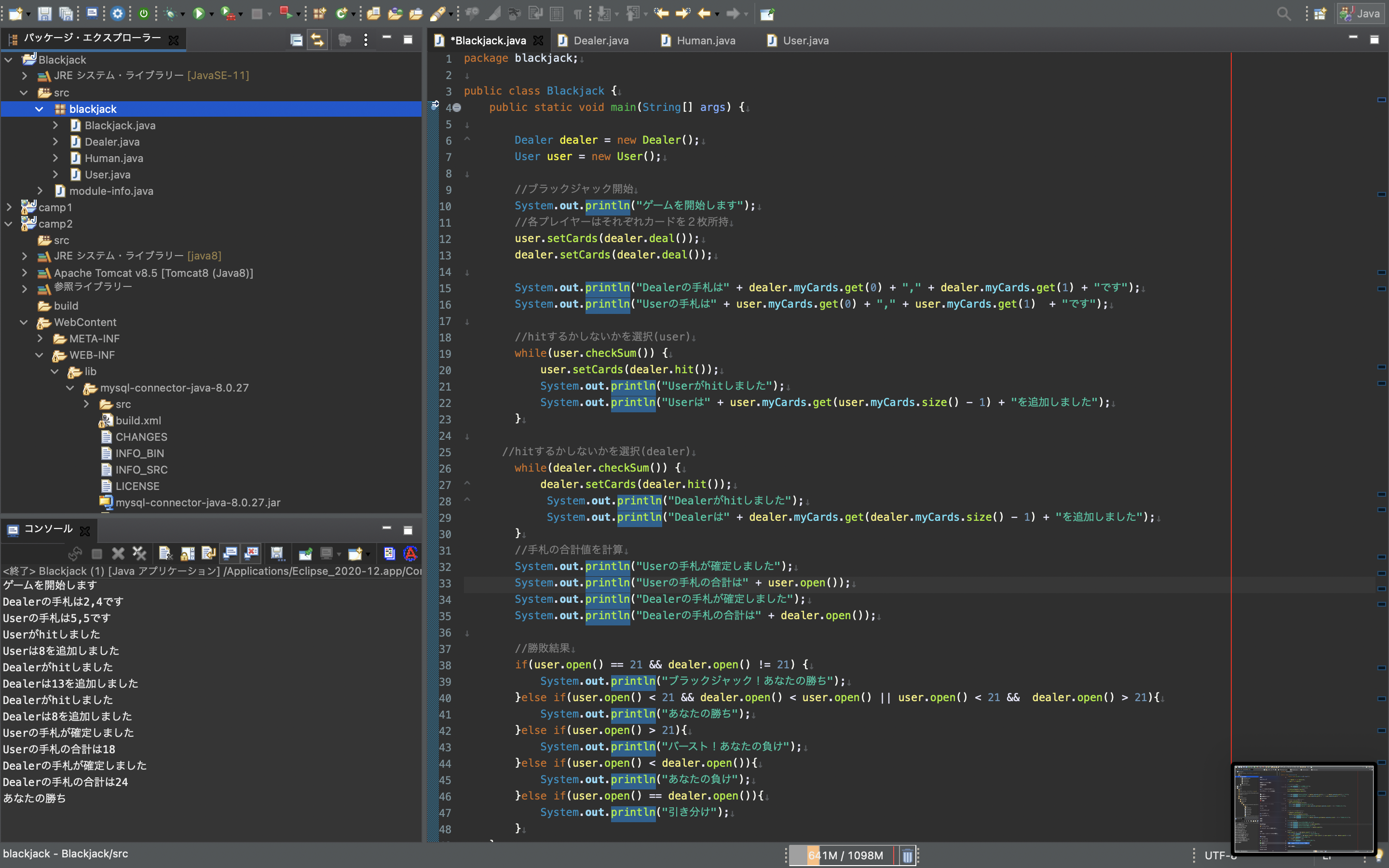Image resolution: width=1389 pixels, height=868 pixels.
Task: Run garbage collector trash icon
Action: click(x=907, y=855)
